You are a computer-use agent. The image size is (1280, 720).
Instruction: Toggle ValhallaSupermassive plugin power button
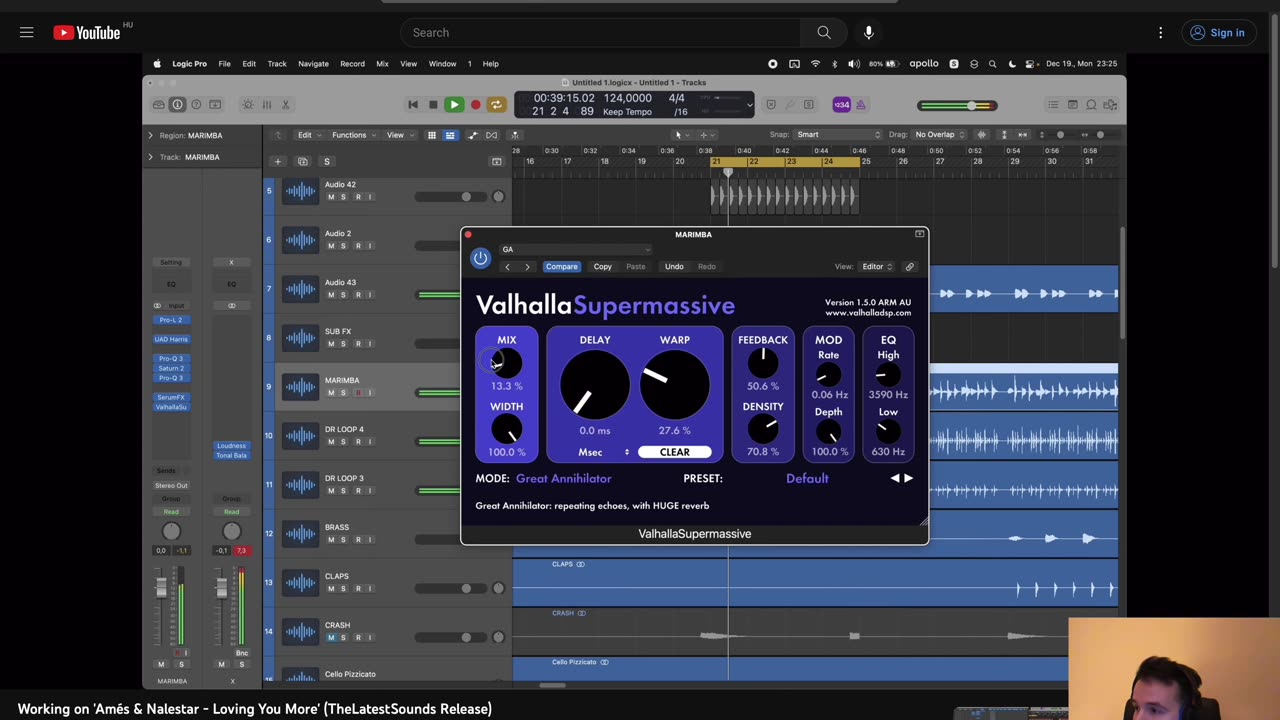coord(480,258)
